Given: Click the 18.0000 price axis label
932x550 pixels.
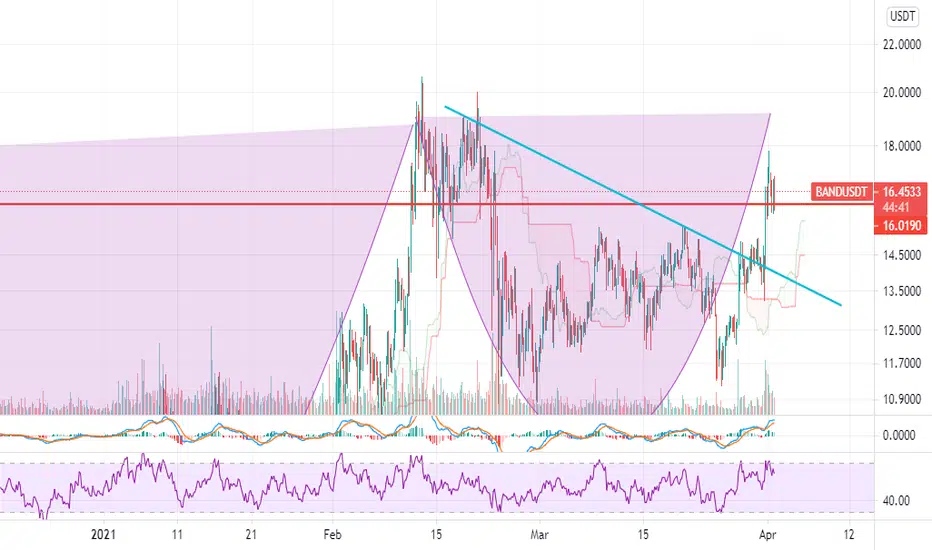Looking at the screenshot, I should coord(902,146).
